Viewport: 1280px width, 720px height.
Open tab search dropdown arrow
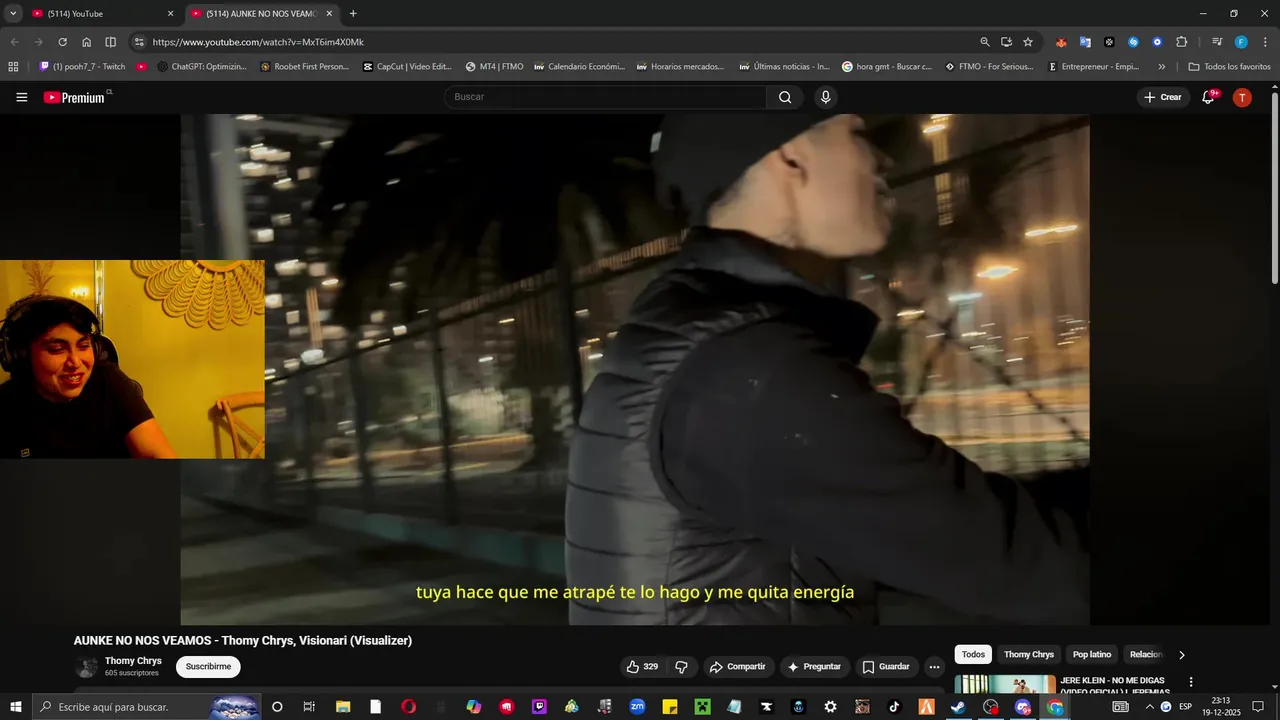point(13,14)
